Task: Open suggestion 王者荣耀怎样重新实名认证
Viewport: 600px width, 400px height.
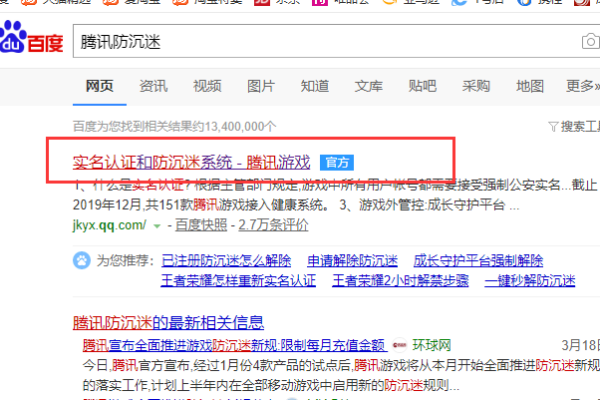Action: point(238,280)
